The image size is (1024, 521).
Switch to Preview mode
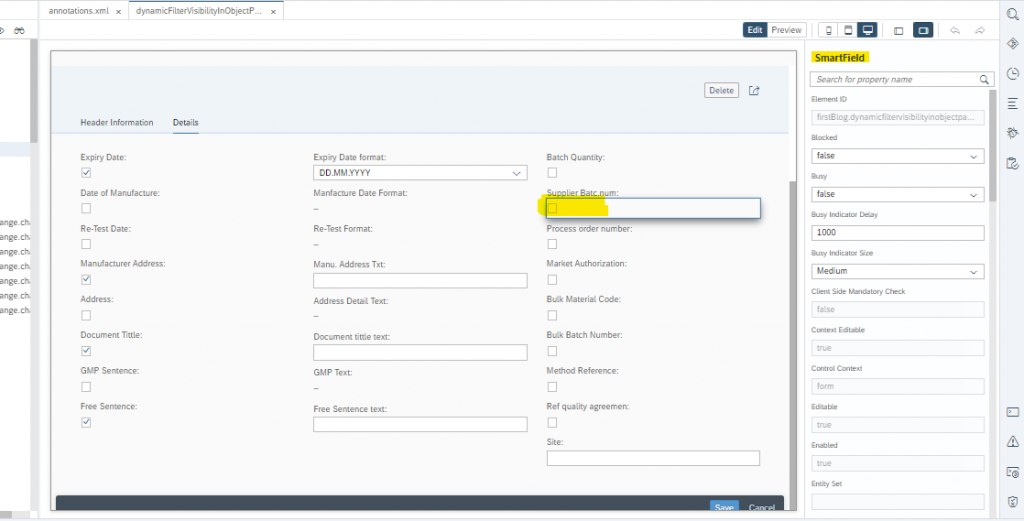pos(786,30)
